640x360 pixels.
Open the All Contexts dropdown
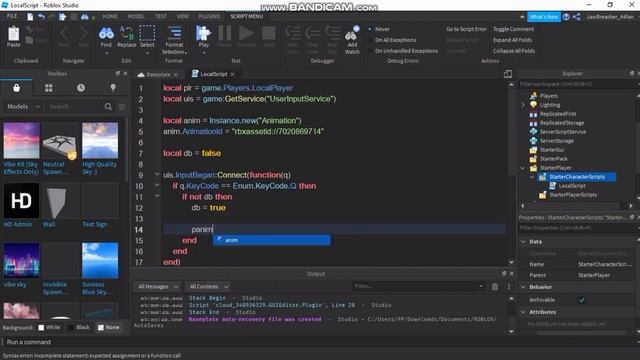tap(208, 287)
